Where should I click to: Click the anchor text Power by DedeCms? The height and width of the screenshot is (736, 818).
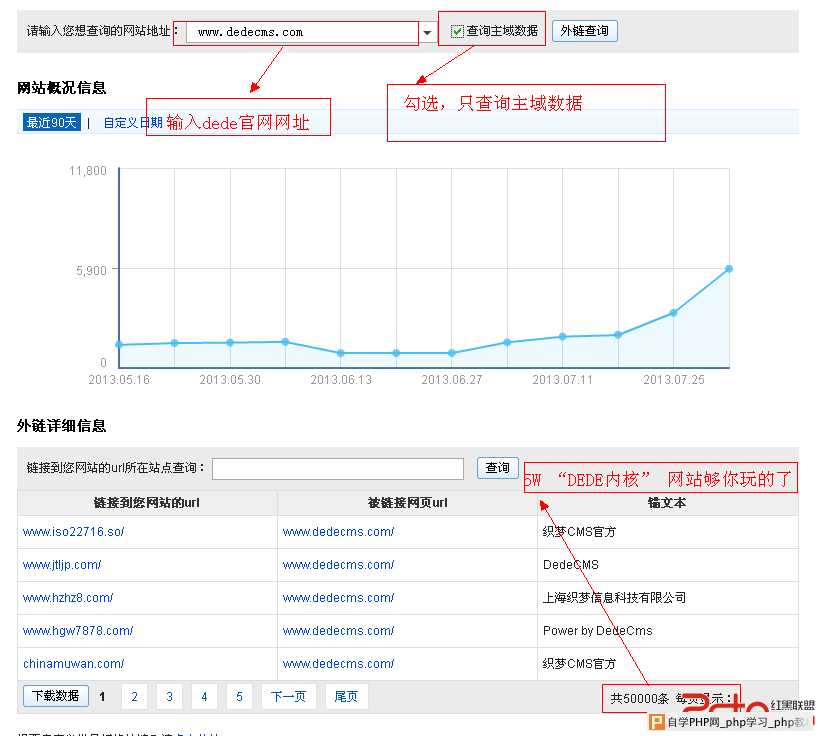[598, 631]
